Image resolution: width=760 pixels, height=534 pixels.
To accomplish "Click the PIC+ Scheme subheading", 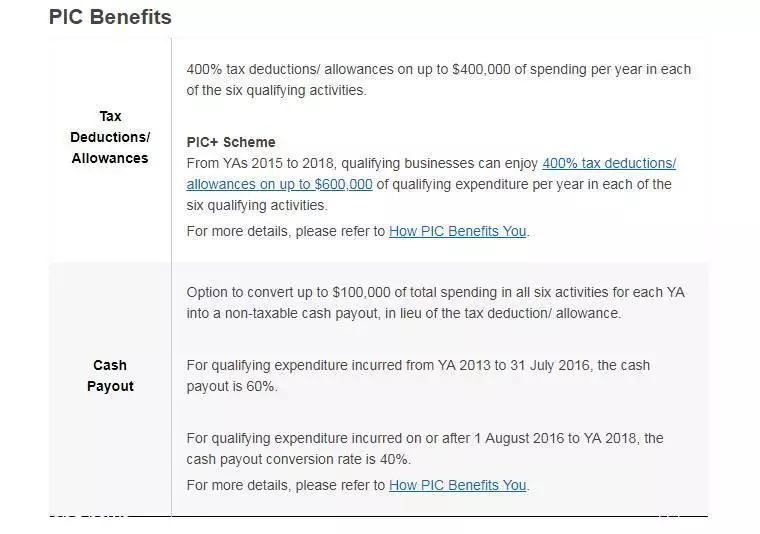I will coord(231,142).
